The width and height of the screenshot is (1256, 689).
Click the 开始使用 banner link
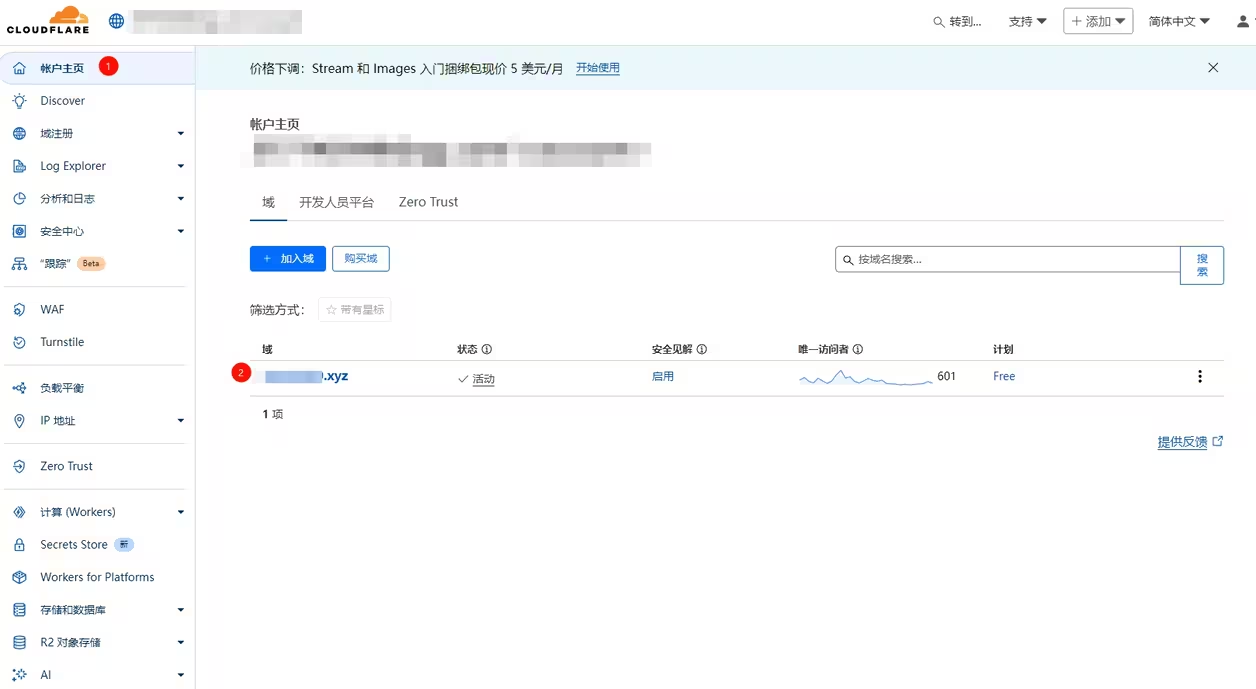click(x=597, y=68)
